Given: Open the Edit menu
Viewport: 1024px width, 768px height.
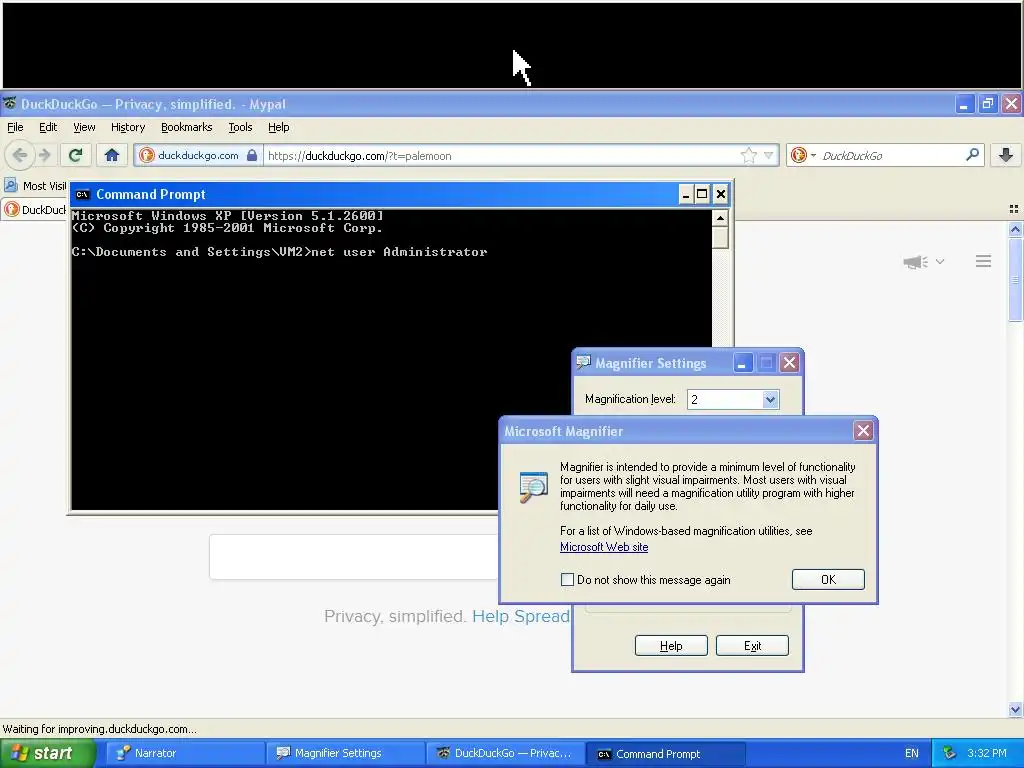Looking at the screenshot, I should click(48, 127).
